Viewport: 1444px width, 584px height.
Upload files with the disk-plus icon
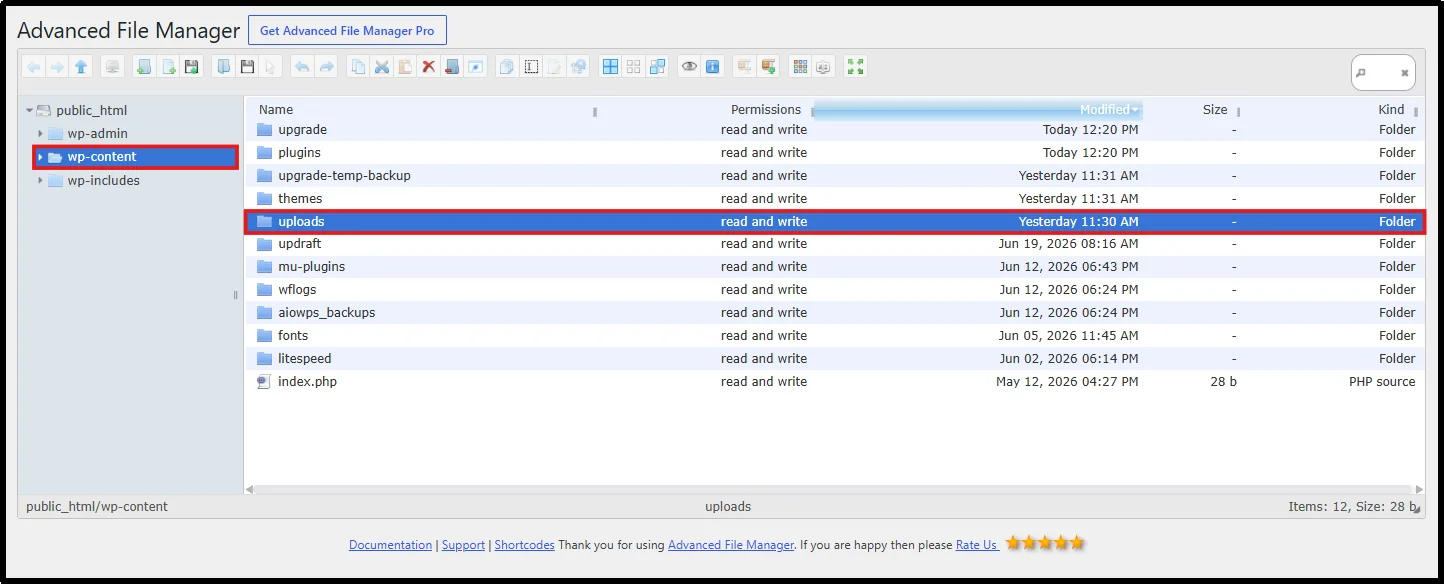(x=191, y=67)
